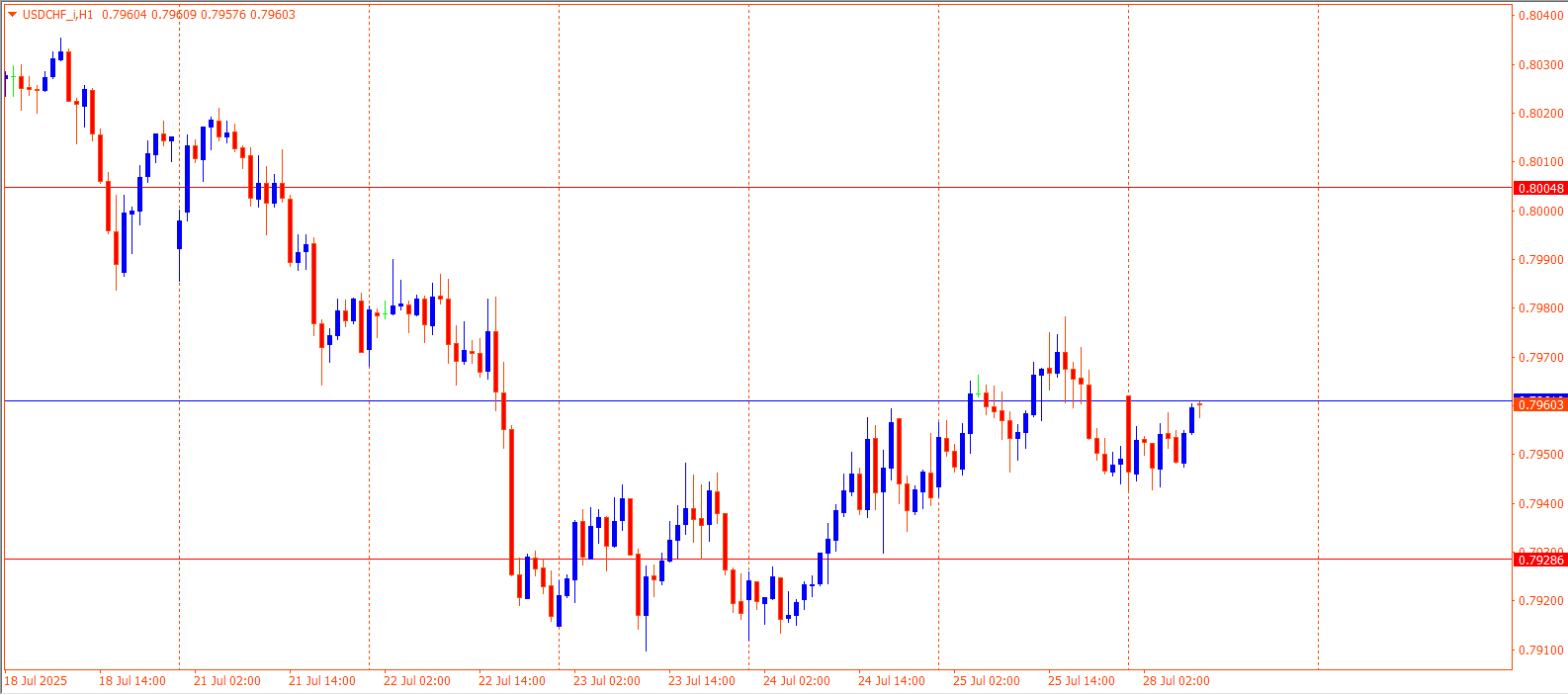This screenshot has width=1568, height=695.
Task: Click the 22 Jul 14:00 time label
Action: click(x=511, y=681)
